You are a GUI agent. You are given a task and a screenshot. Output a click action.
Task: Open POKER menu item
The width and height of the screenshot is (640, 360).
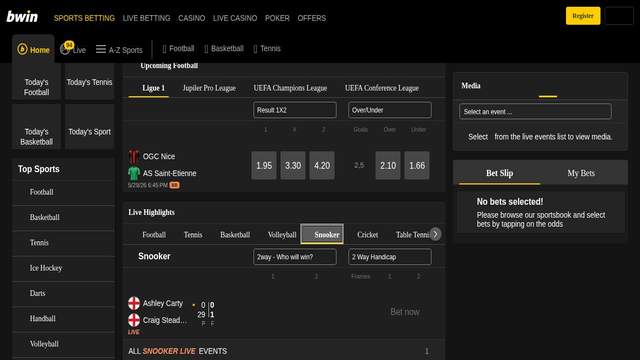[x=277, y=18]
